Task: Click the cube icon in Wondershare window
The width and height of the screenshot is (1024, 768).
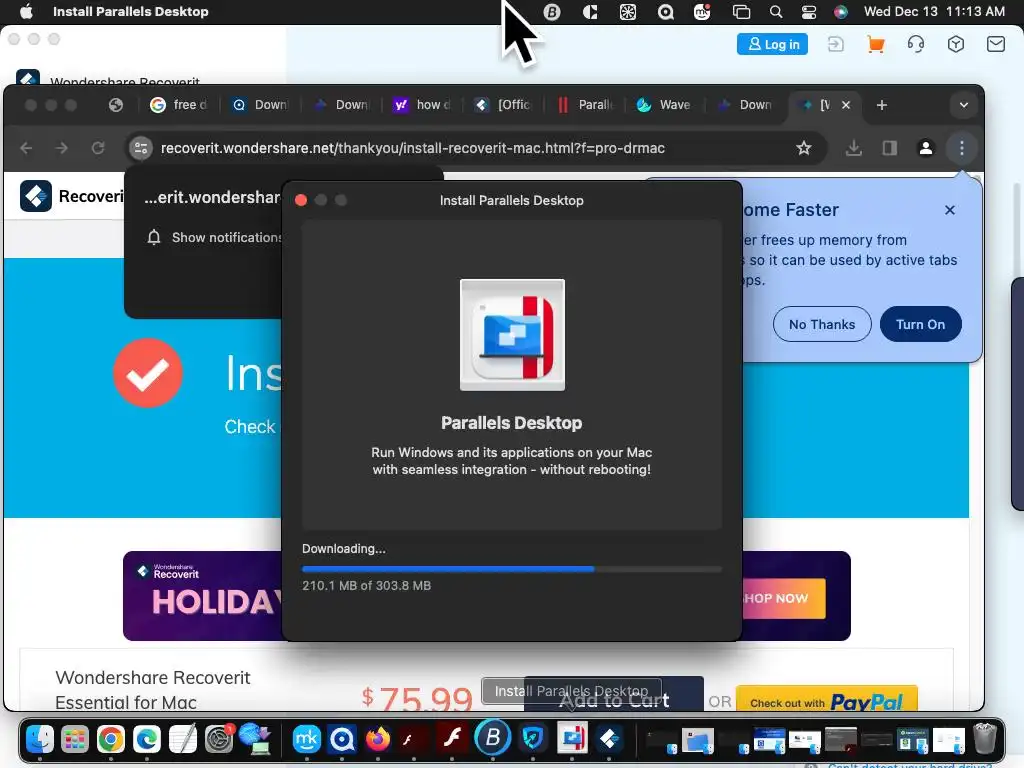Action: [955, 44]
